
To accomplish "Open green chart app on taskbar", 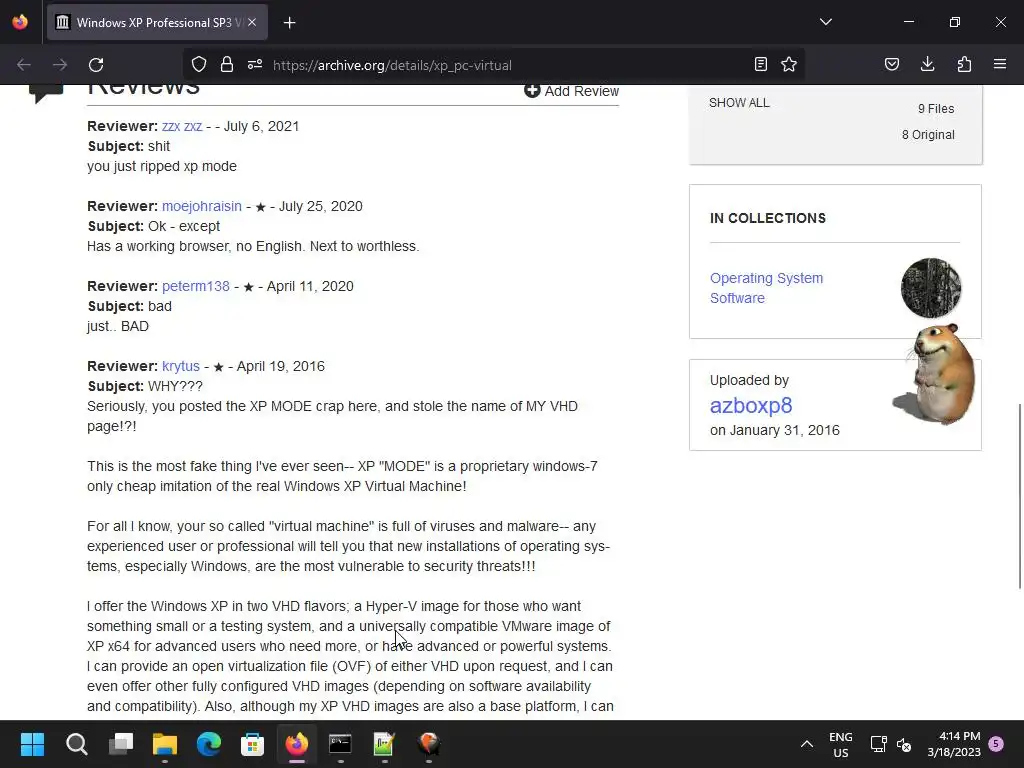I will tap(384, 744).
